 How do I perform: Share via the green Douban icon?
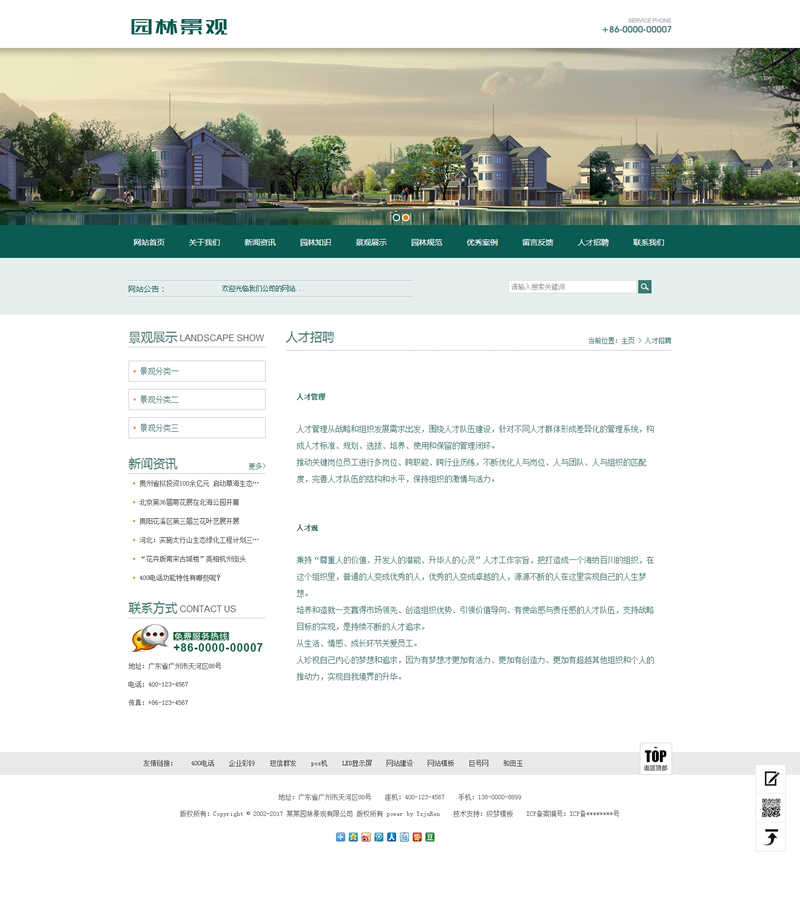pos(430,837)
